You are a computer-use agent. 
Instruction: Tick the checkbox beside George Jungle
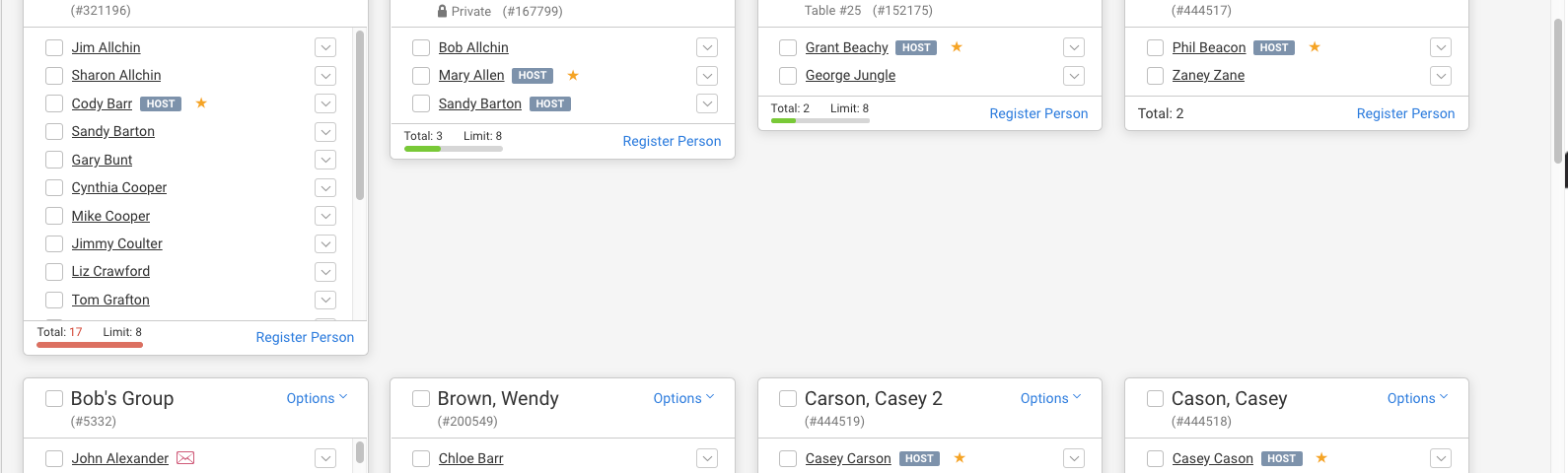[788, 75]
